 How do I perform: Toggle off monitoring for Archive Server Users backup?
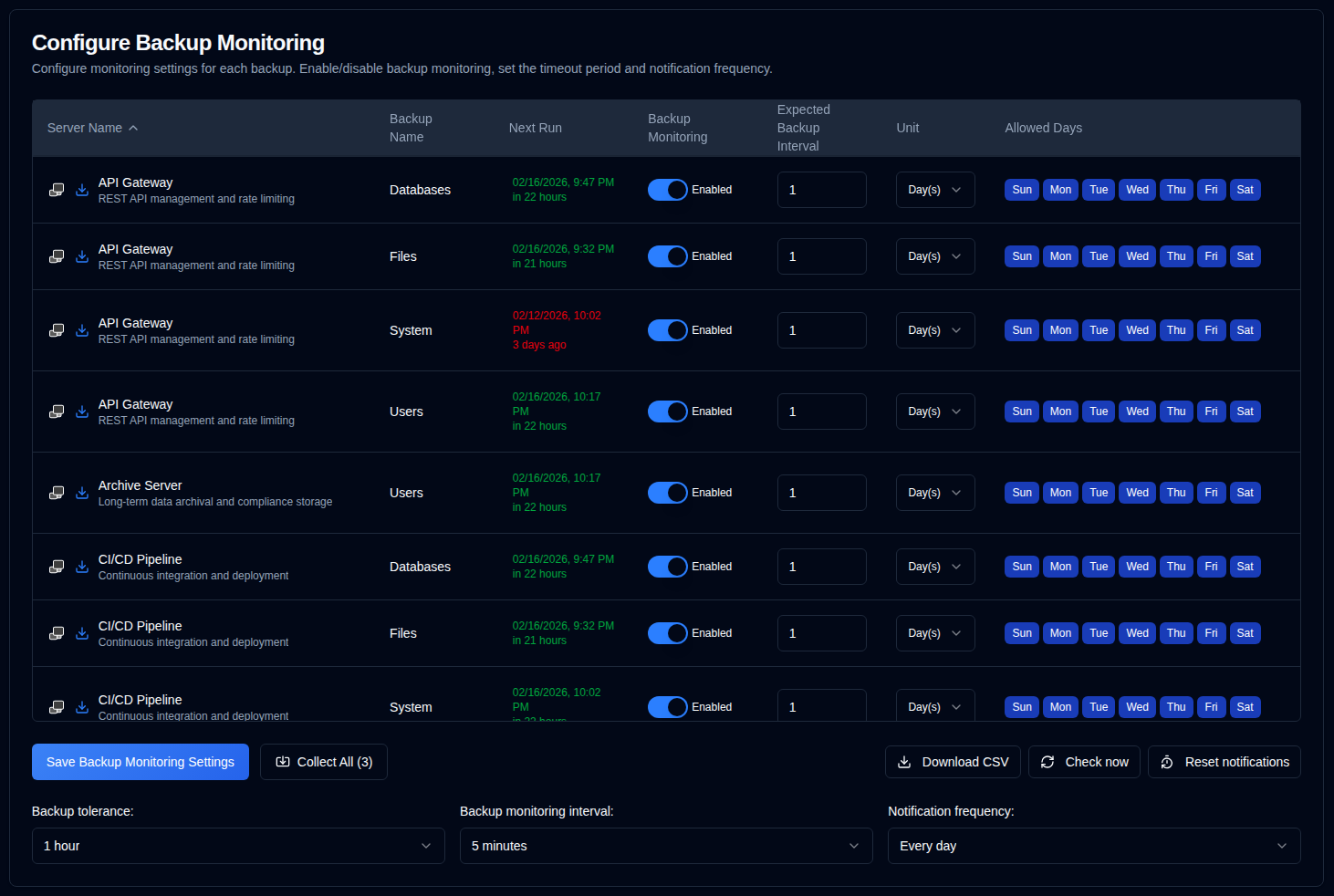point(667,493)
